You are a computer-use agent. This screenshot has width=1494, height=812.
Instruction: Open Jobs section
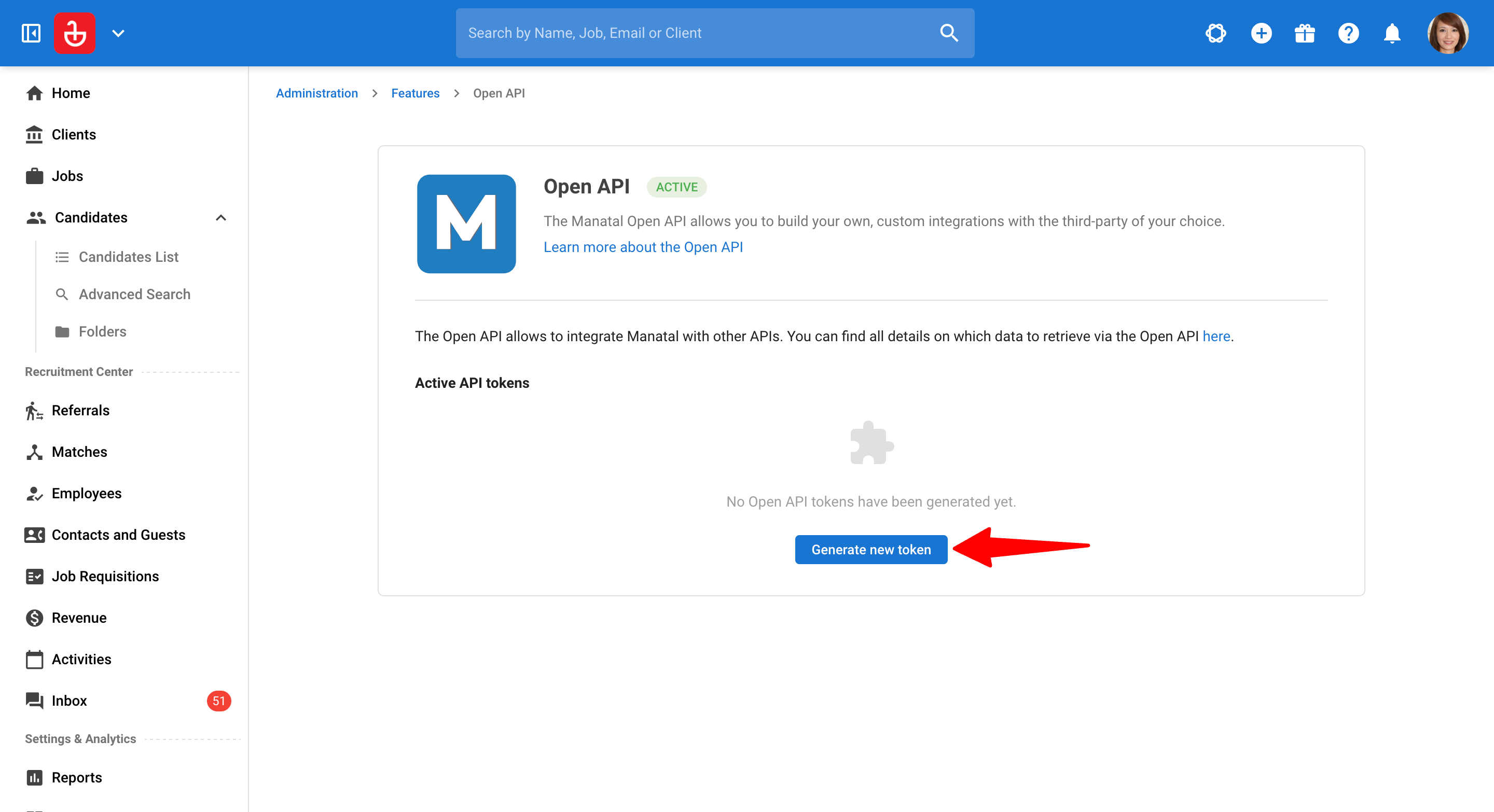[x=124, y=176]
